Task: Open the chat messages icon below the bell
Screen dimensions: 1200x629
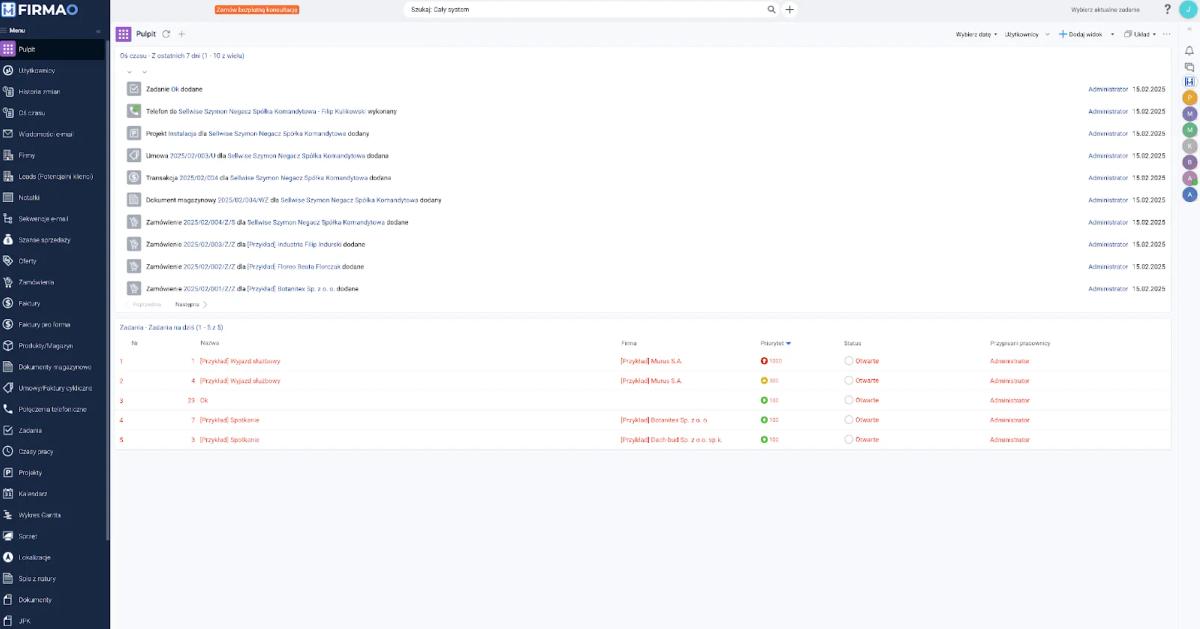Action: click(1189, 67)
